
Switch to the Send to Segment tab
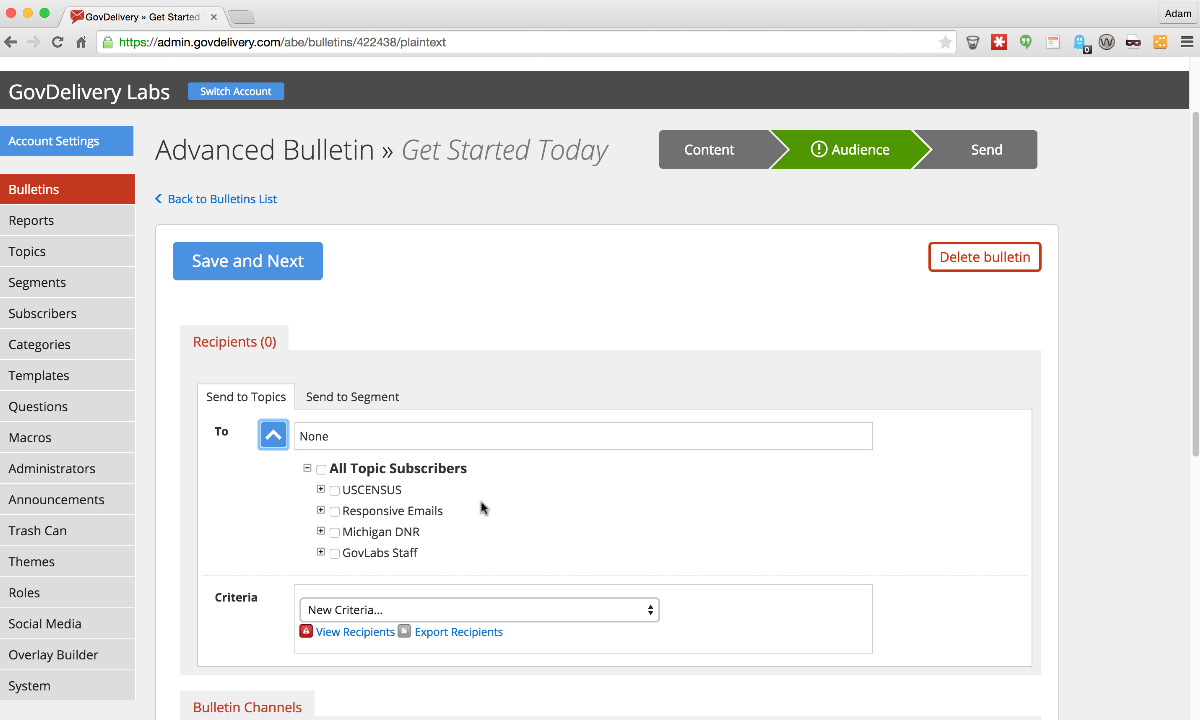pos(352,397)
